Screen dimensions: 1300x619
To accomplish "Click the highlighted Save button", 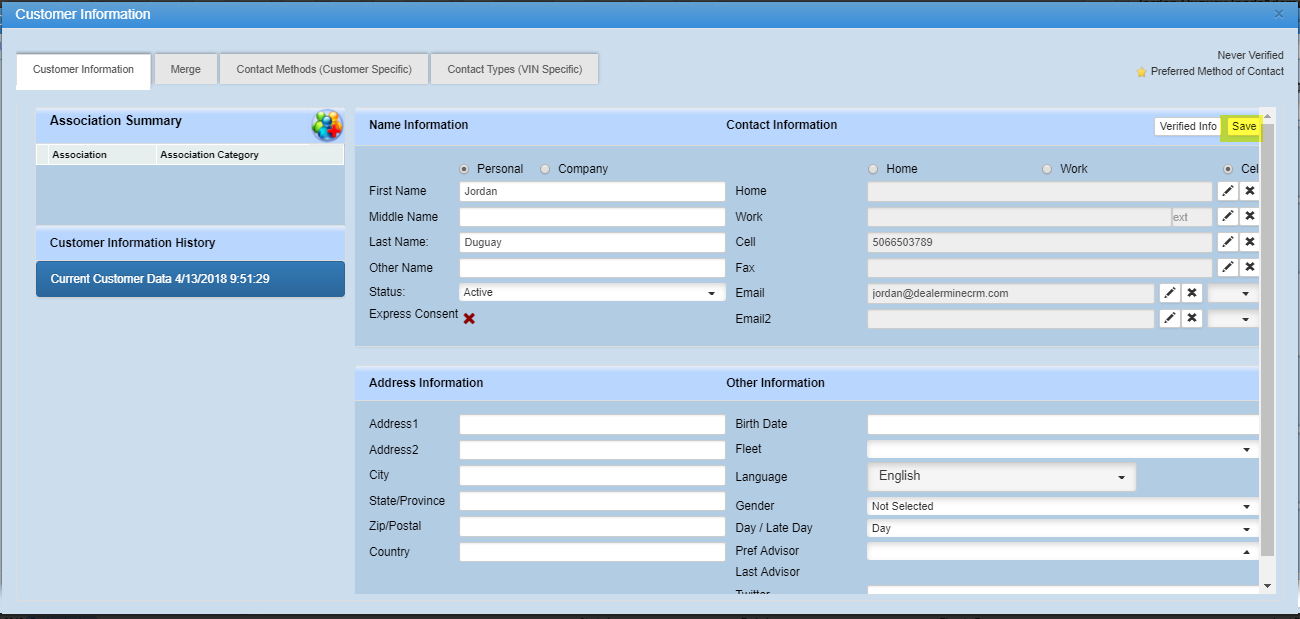I will tap(1244, 127).
